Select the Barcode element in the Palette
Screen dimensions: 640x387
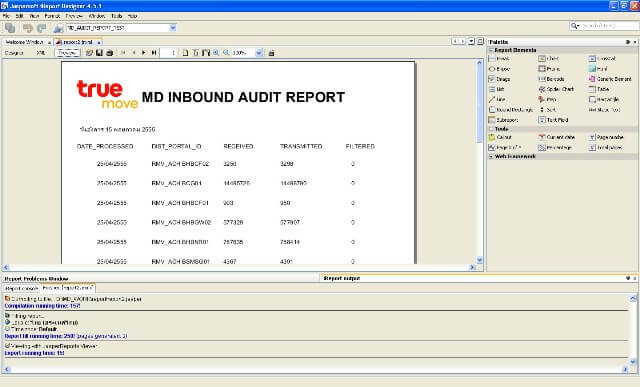pos(551,79)
